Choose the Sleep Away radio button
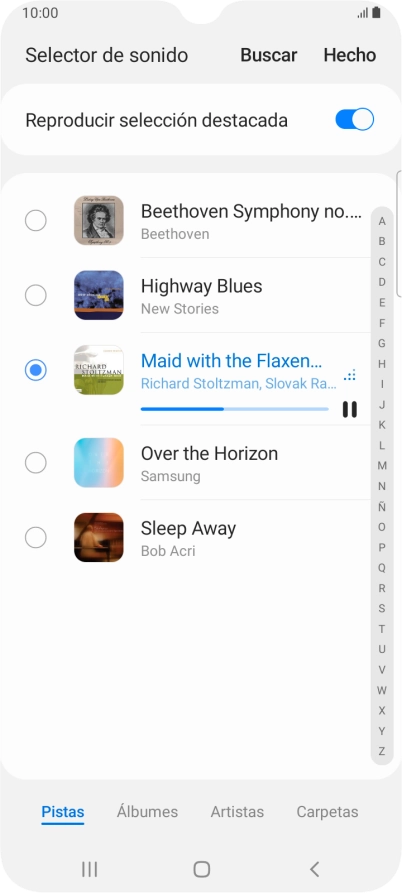The height and width of the screenshot is (893, 402). pyautogui.click(x=35, y=537)
